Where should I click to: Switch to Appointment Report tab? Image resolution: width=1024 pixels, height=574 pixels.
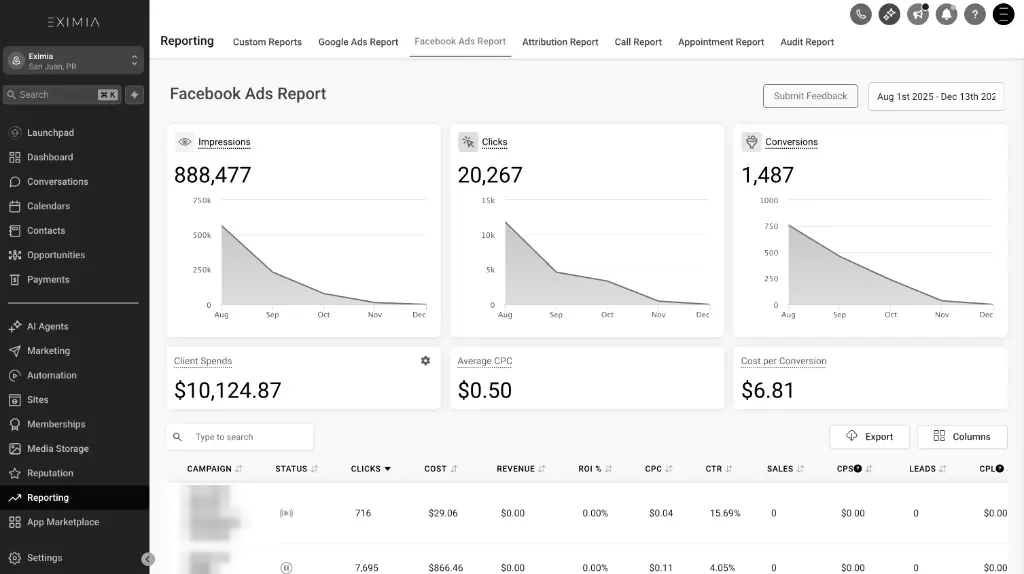pyautogui.click(x=721, y=42)
